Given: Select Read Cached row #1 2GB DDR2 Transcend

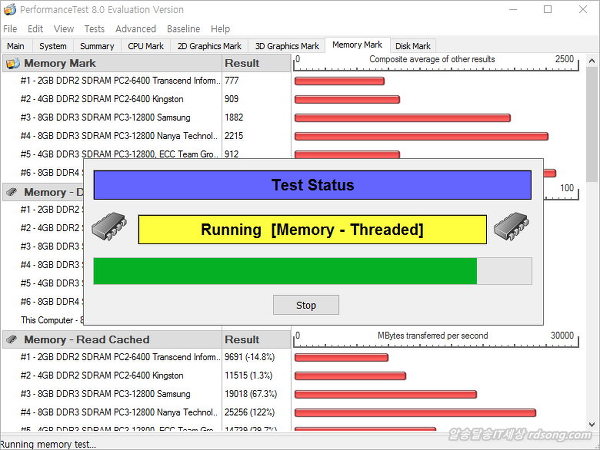Looking at the screenshot, I should [x=121, y=357].
